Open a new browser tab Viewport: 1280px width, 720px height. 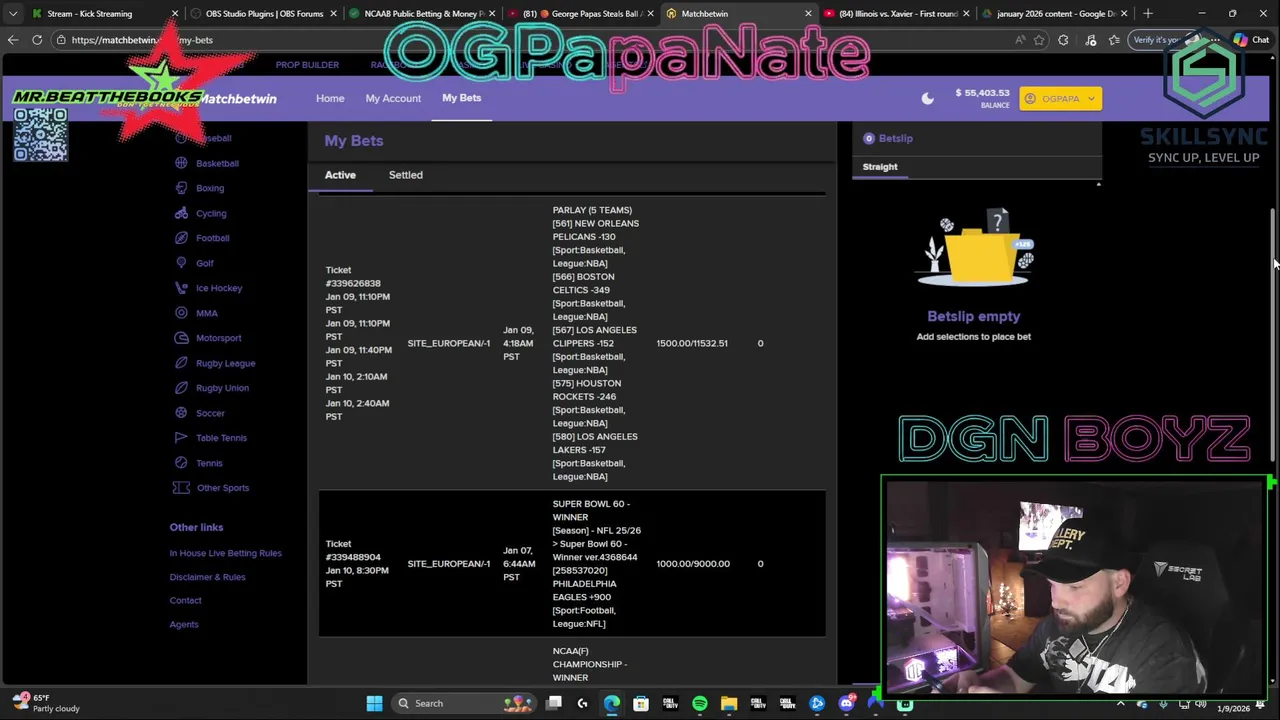1148,14
